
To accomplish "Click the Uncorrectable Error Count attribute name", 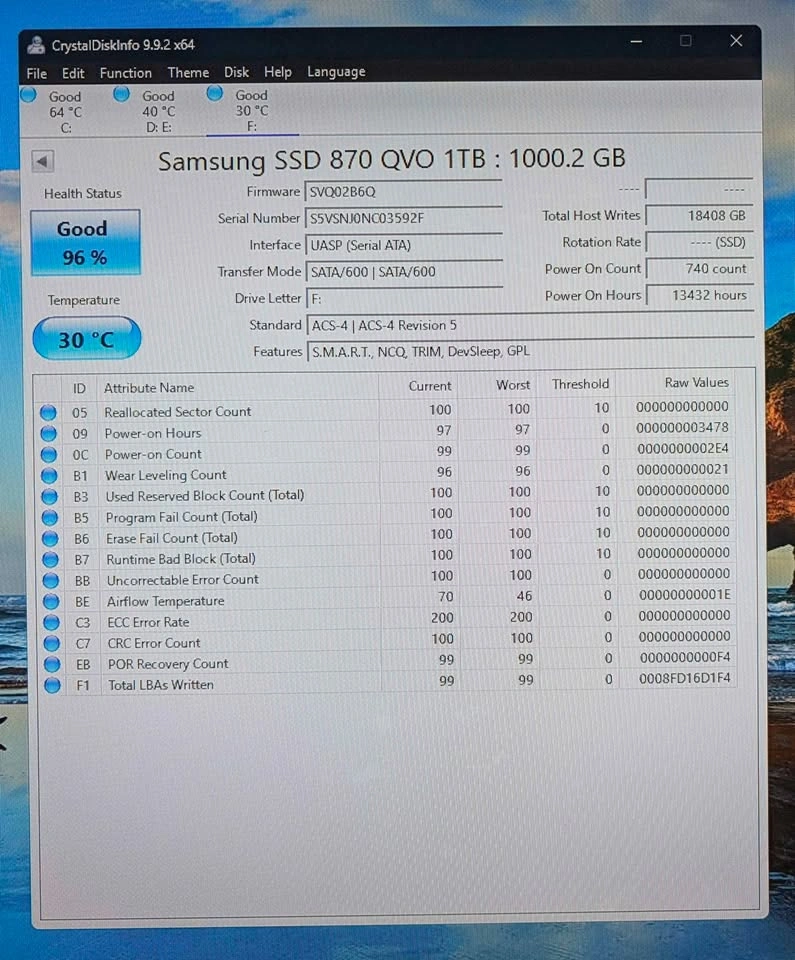I will click(183, 580).
